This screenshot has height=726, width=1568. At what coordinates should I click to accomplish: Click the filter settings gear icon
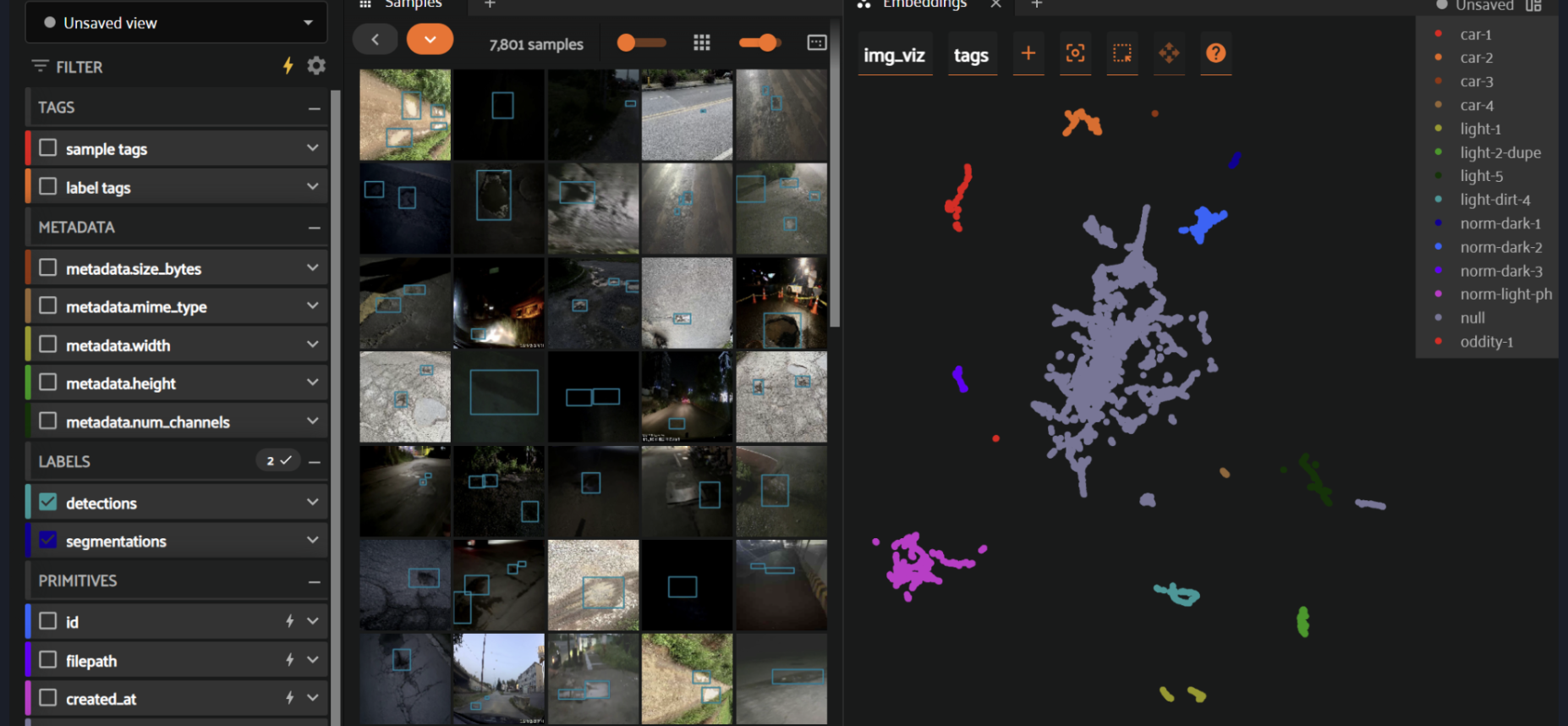316,66
